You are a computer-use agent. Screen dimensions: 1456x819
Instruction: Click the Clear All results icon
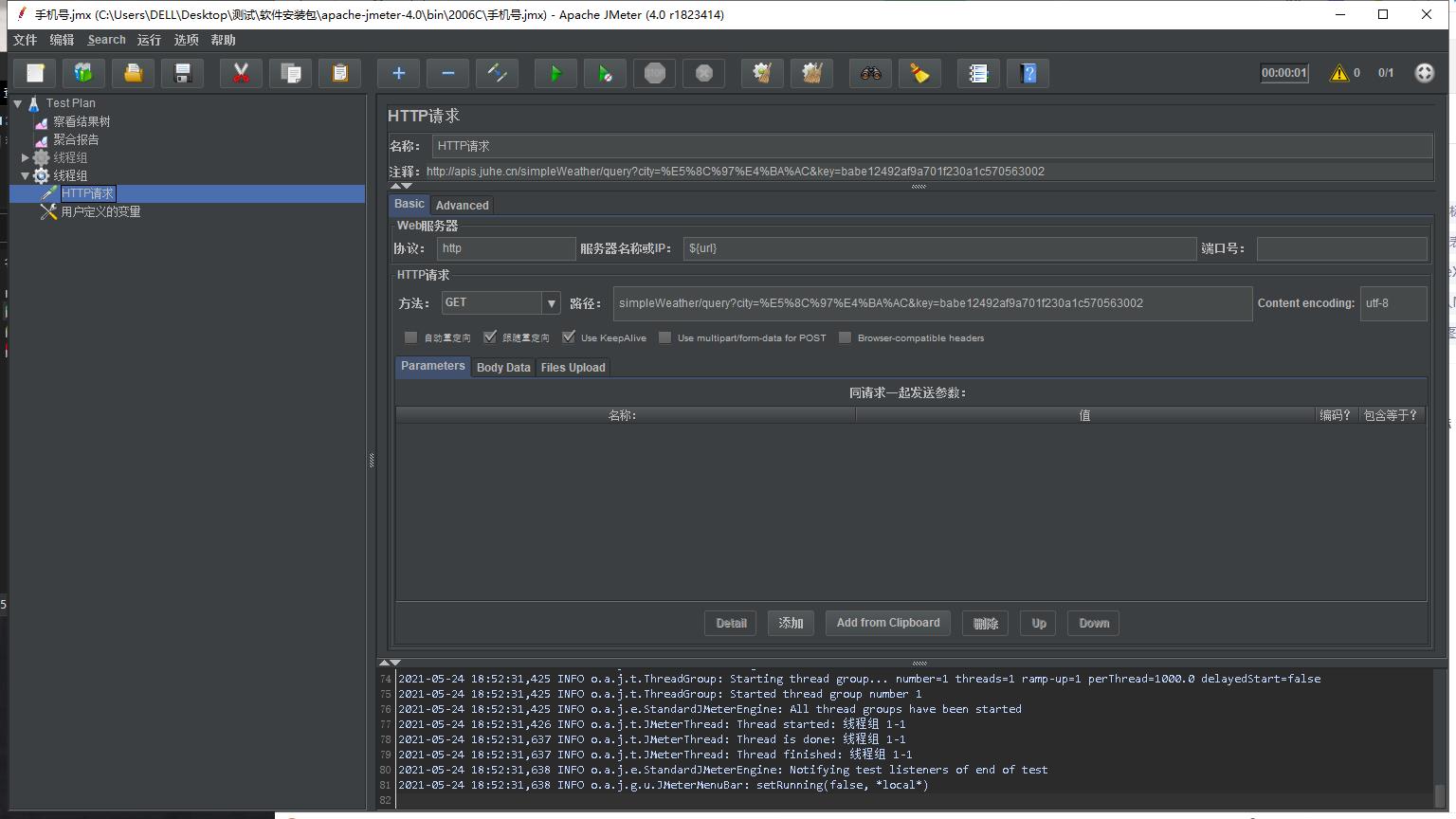tap(811, 73)
